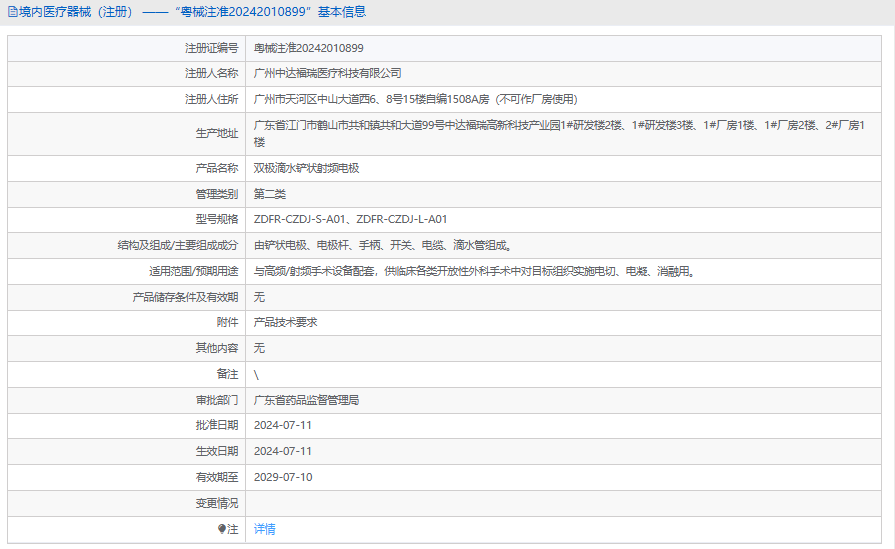Click the 审批部门 label
Image resolution: width=895 pixels, height=549 pixels.
[x=216, y=400]
